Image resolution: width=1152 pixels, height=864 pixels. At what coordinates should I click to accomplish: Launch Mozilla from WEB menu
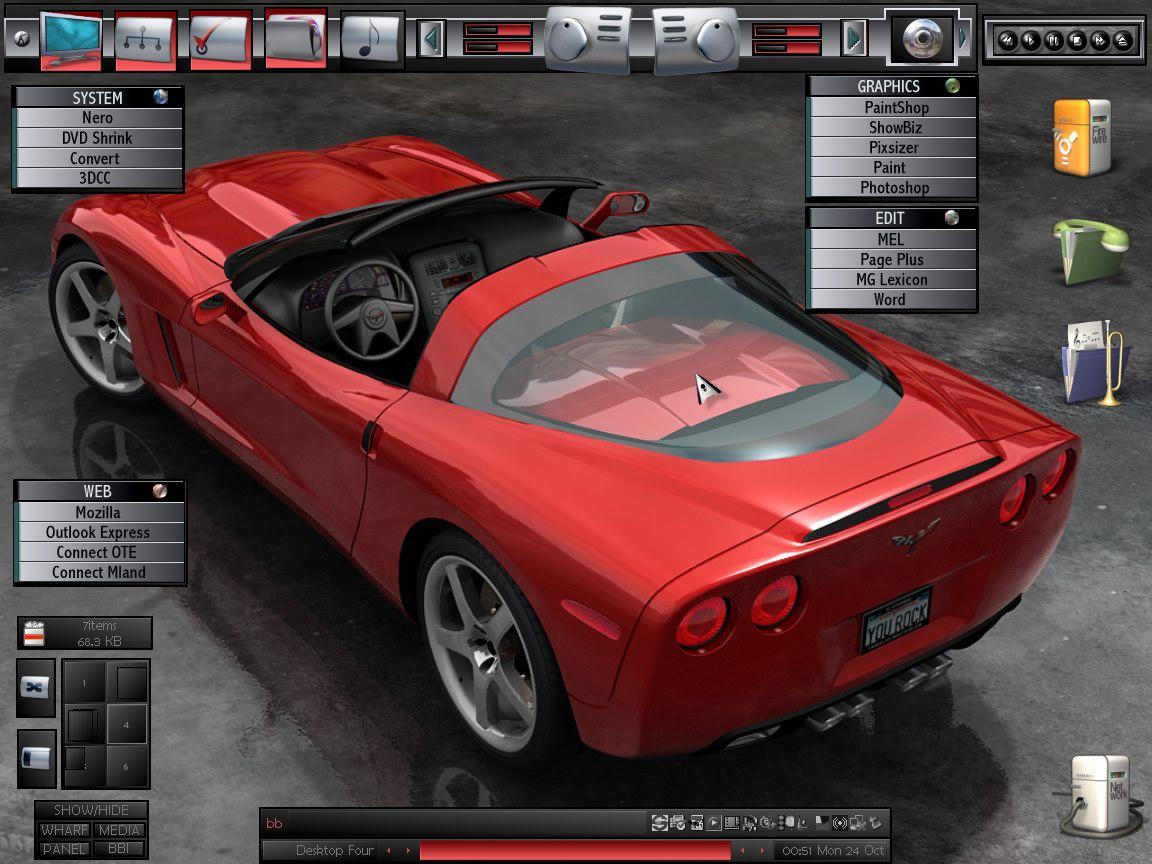101,512
